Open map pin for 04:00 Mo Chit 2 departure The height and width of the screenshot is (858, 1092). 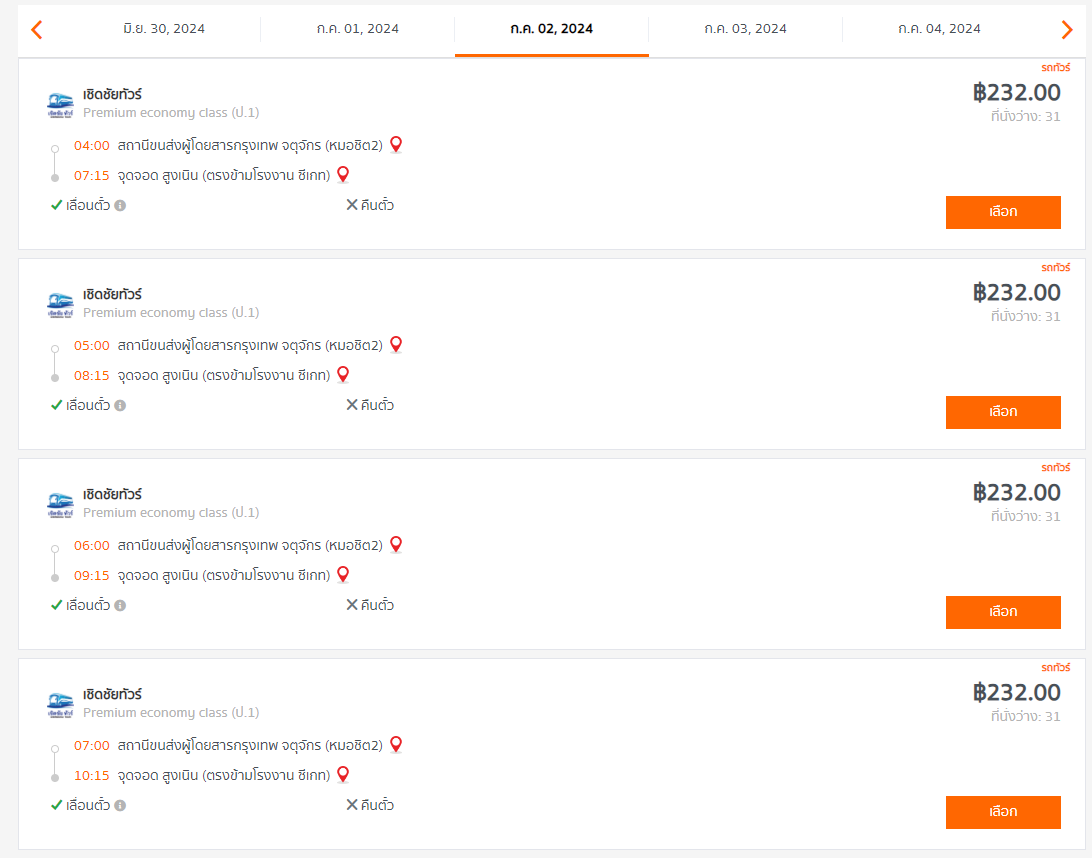pyautogui.click(x=396, y=144)
